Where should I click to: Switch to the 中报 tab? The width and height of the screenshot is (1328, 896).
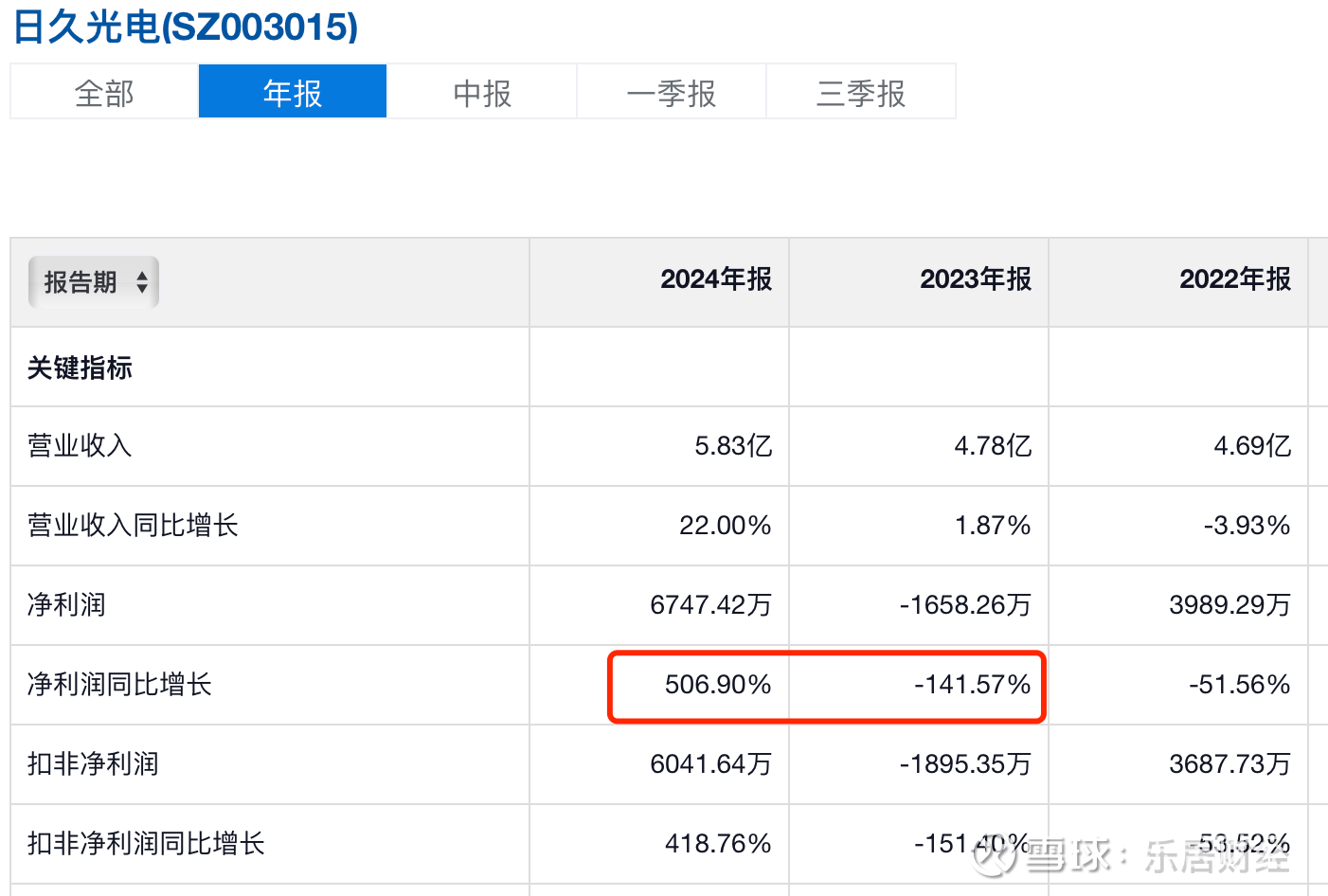click(482, 93)
